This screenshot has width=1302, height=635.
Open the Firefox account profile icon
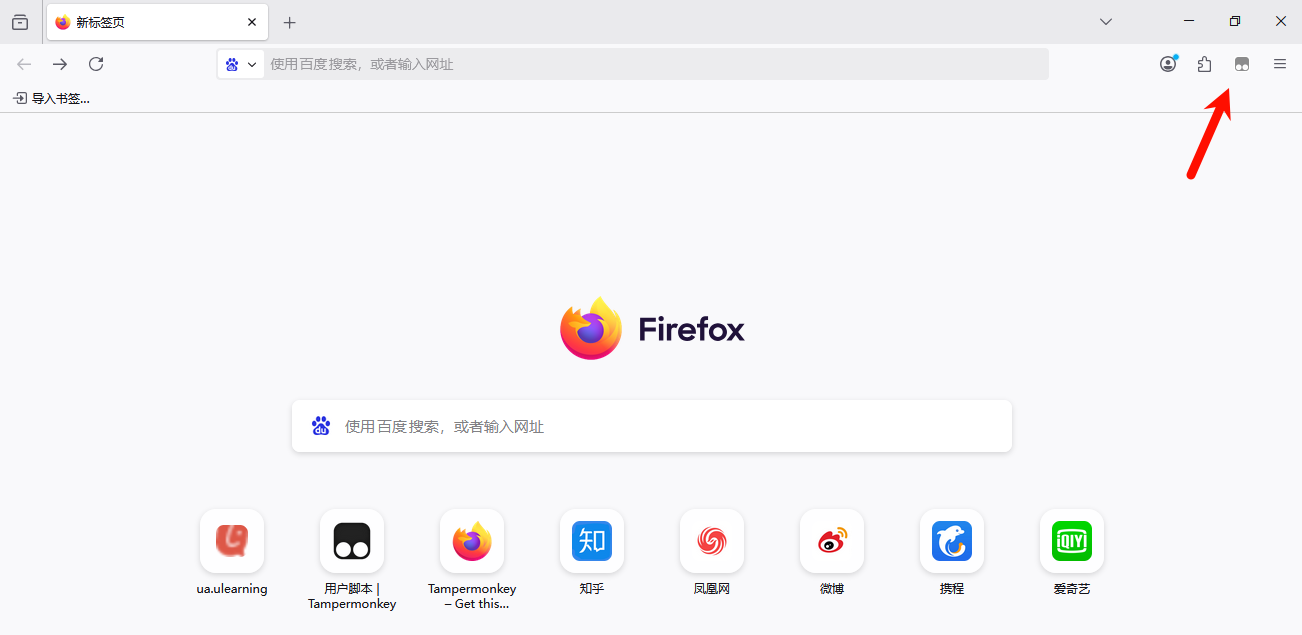pyautogui.click(x=1168, y=64)
